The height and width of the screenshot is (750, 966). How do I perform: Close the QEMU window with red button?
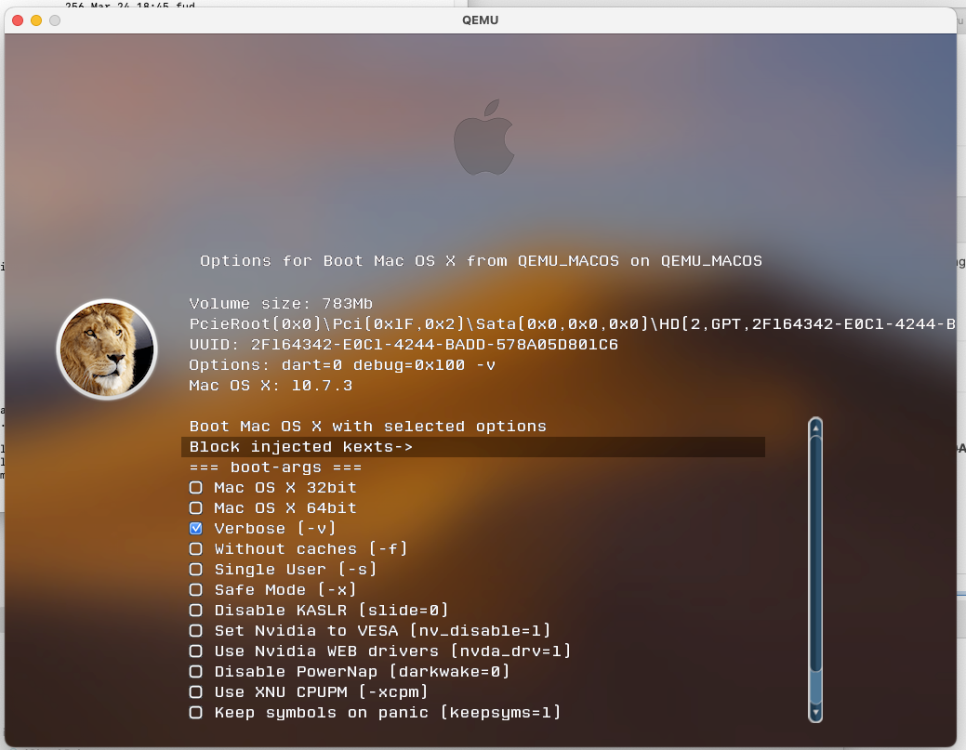[x=18, y=20]
